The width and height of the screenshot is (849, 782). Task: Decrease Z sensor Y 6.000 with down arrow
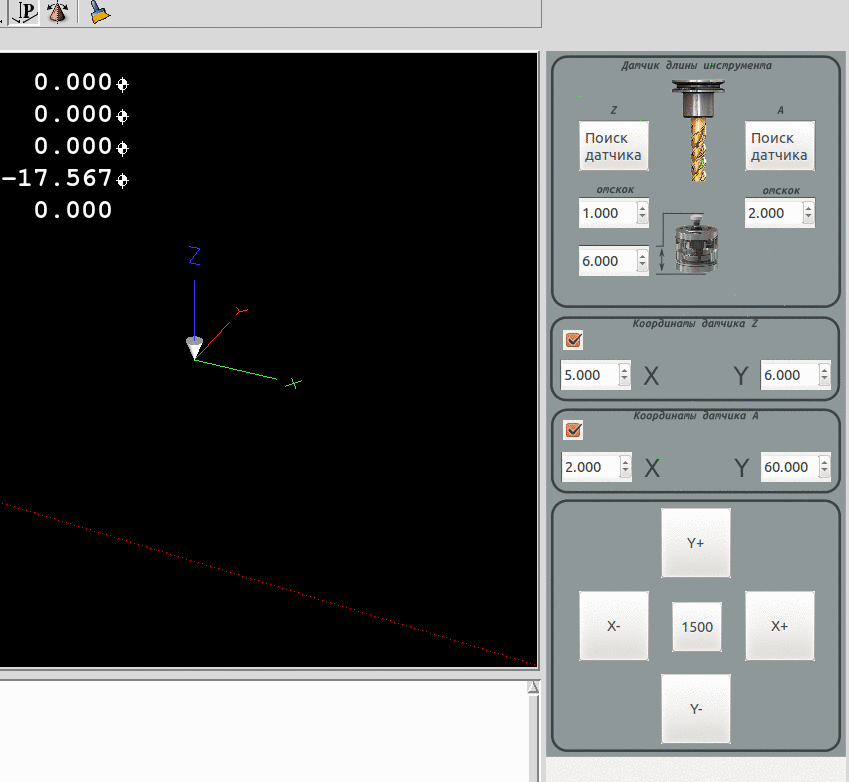(824, 381)
